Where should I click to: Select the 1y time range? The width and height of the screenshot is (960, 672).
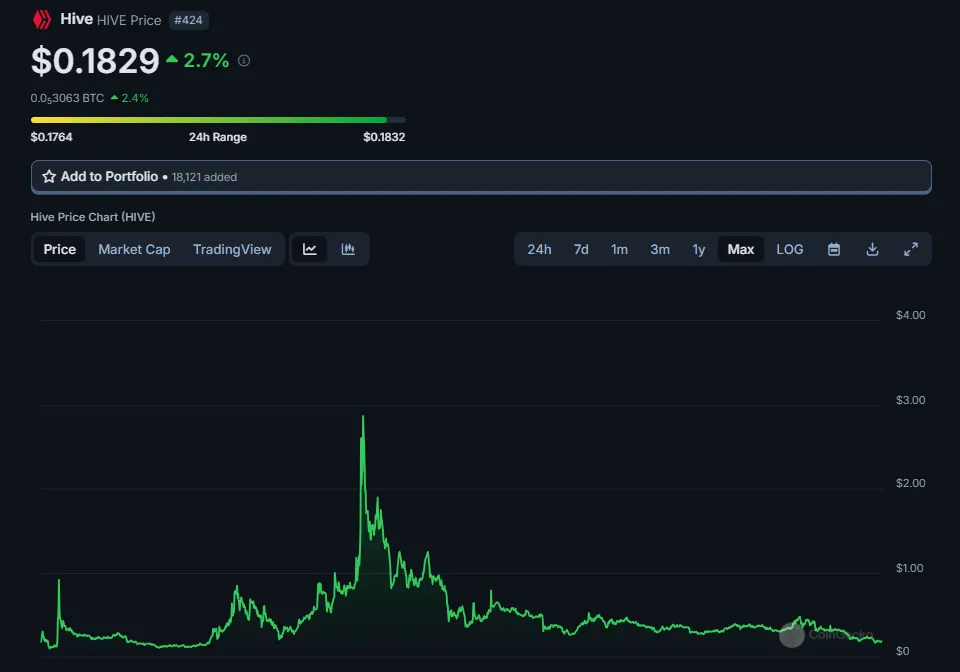[x=699, y=249]
